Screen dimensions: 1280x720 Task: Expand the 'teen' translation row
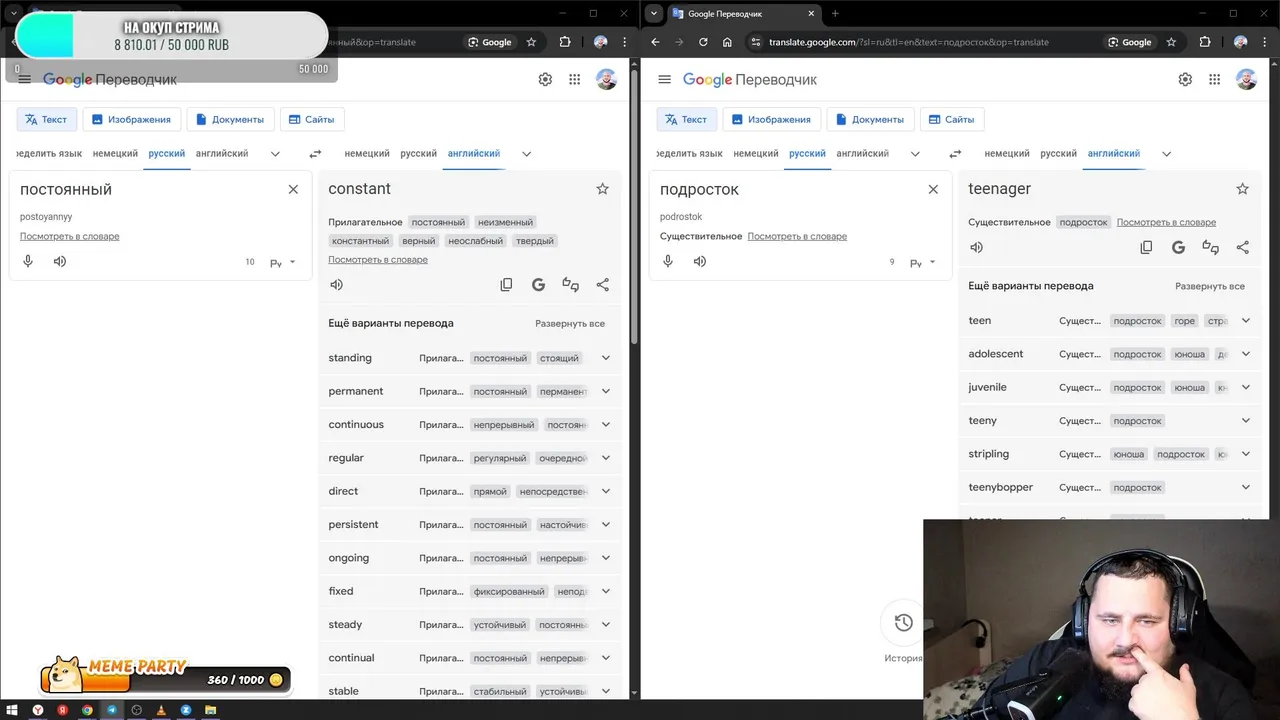[1245, 320]
